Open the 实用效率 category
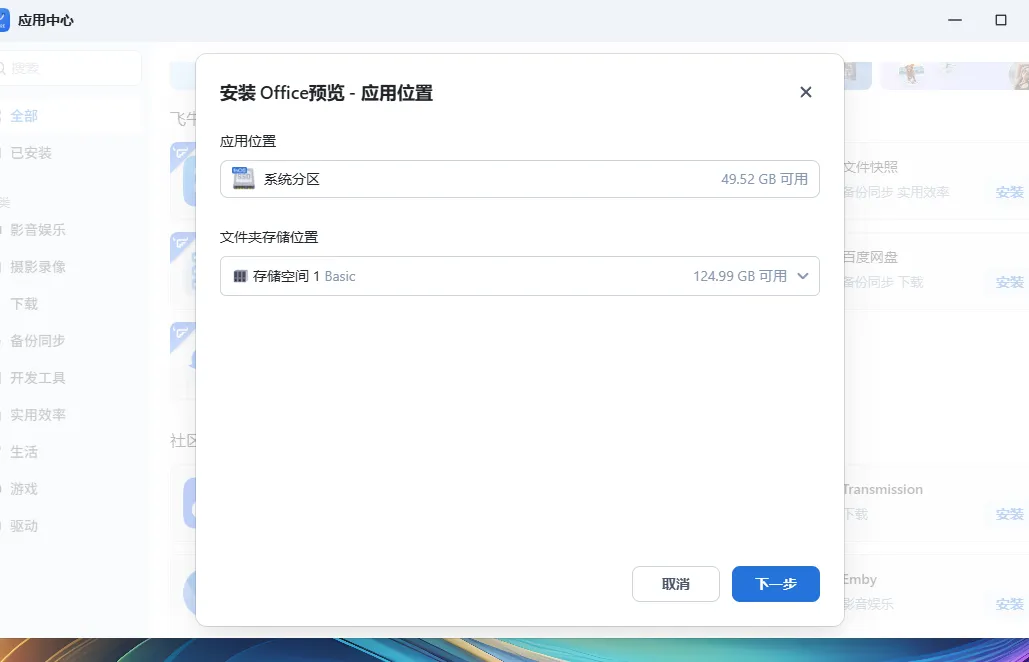Viewport: 1029px width, 662px height. point(38,415)
